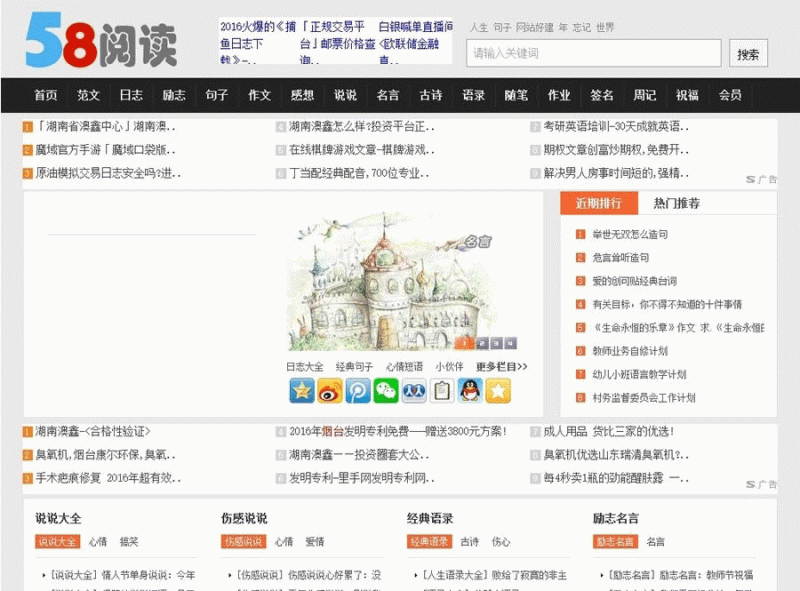Viewport: 800px width, 591px height.
Task: Share the page using the WeChat icon
Action: point(385,388)
